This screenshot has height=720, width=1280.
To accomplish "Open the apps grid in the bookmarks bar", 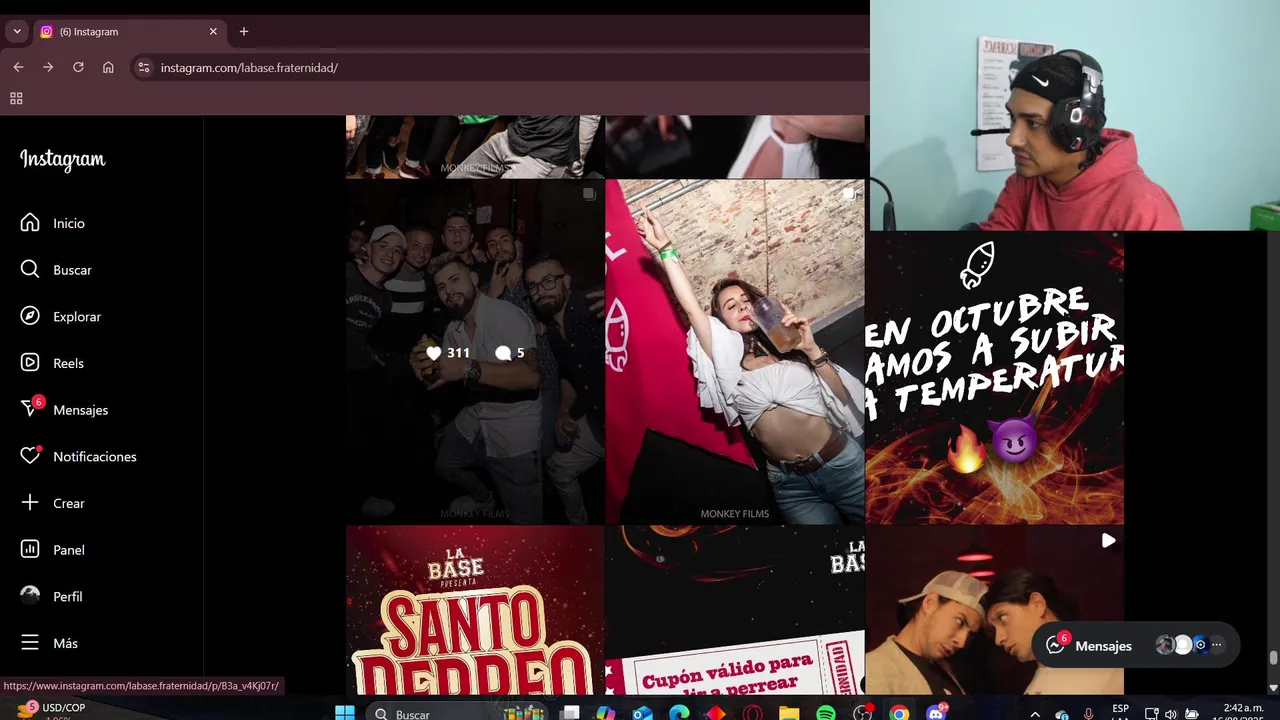I will [16, 98].
